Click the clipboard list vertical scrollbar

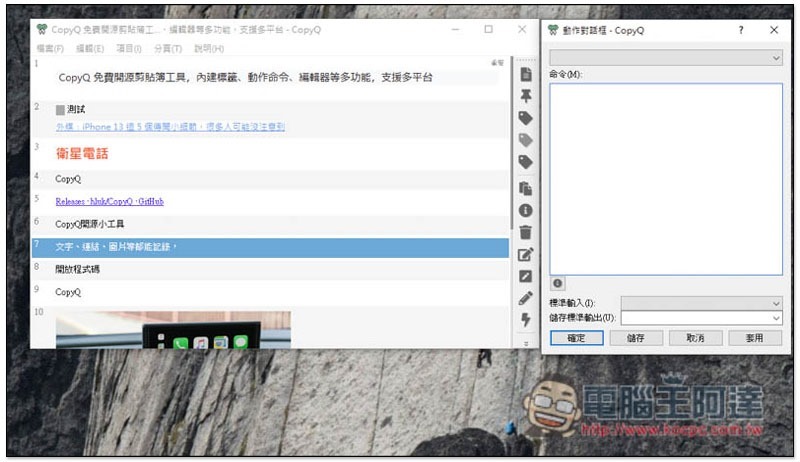(511, 143)
